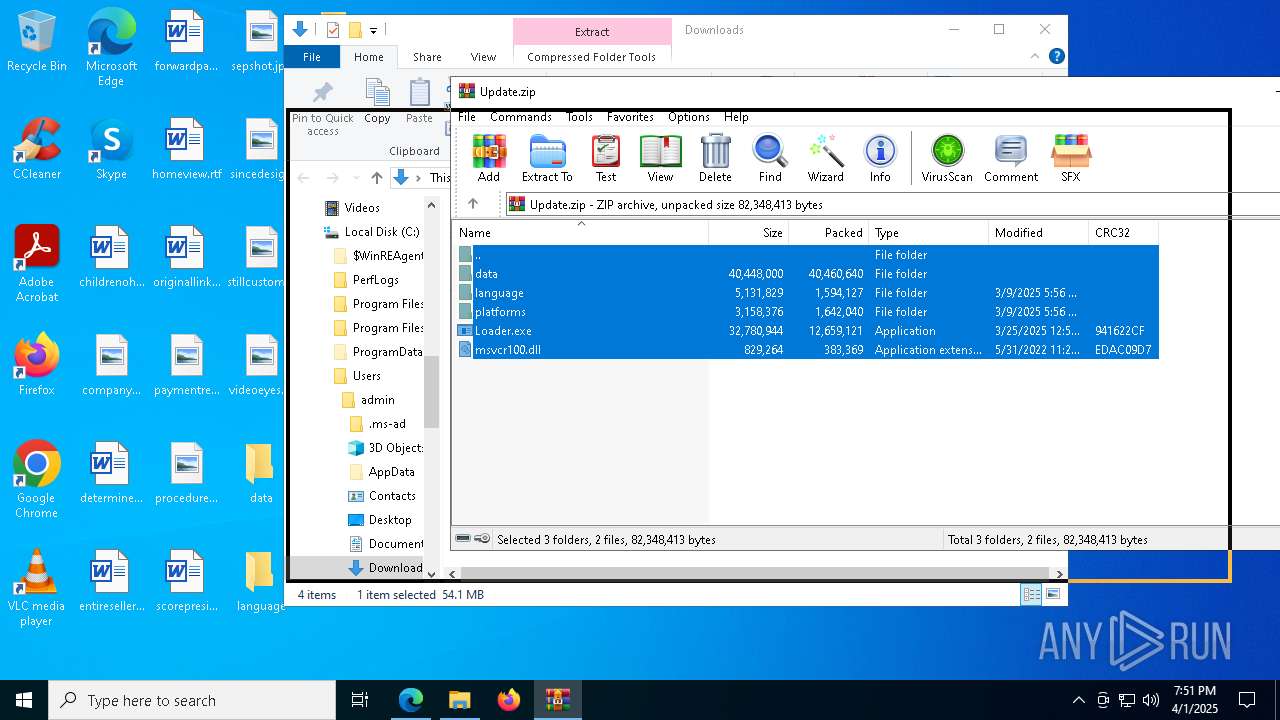1280x720 pixels.
Task: Switch to Explorer Share ribbon tab
Action: coord(427,57)
